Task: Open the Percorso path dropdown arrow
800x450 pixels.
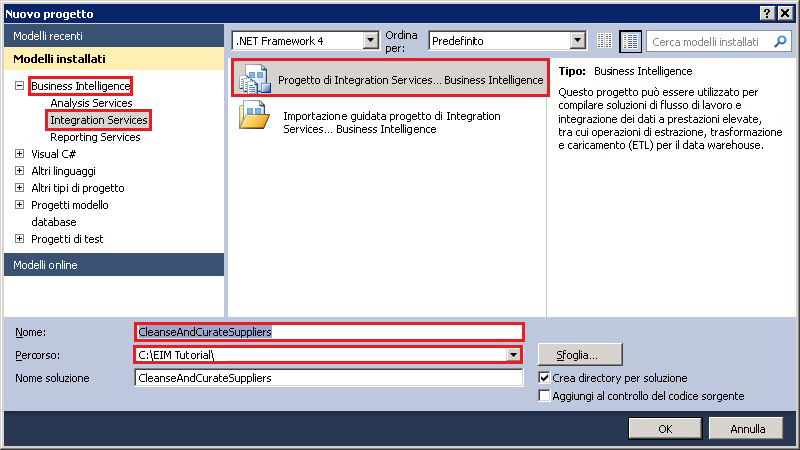Action: [x=513, y=355]
